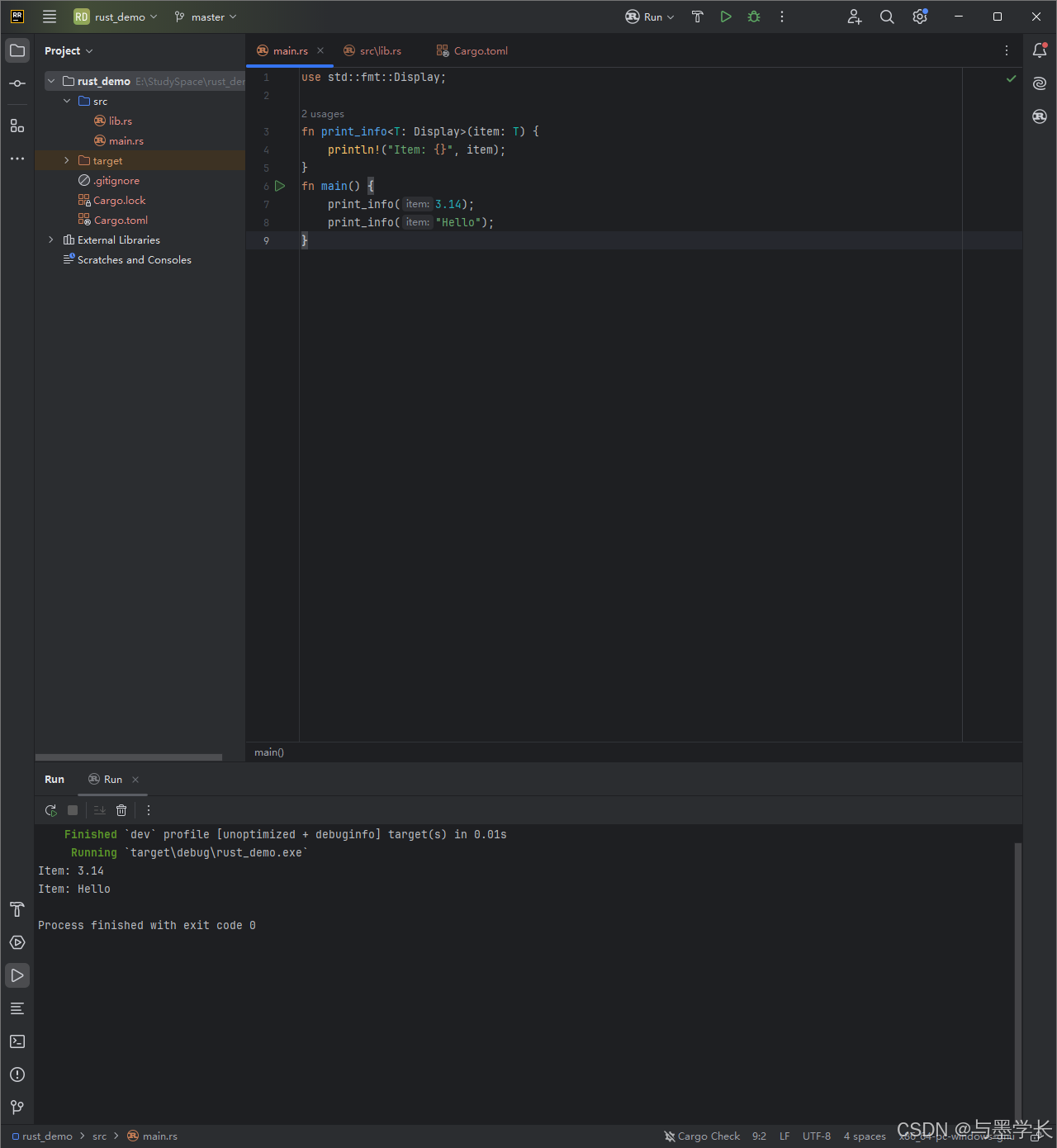Open the TODO list tool window
This screenshot has height=1148, width=1057.
tap(17, 1008)
